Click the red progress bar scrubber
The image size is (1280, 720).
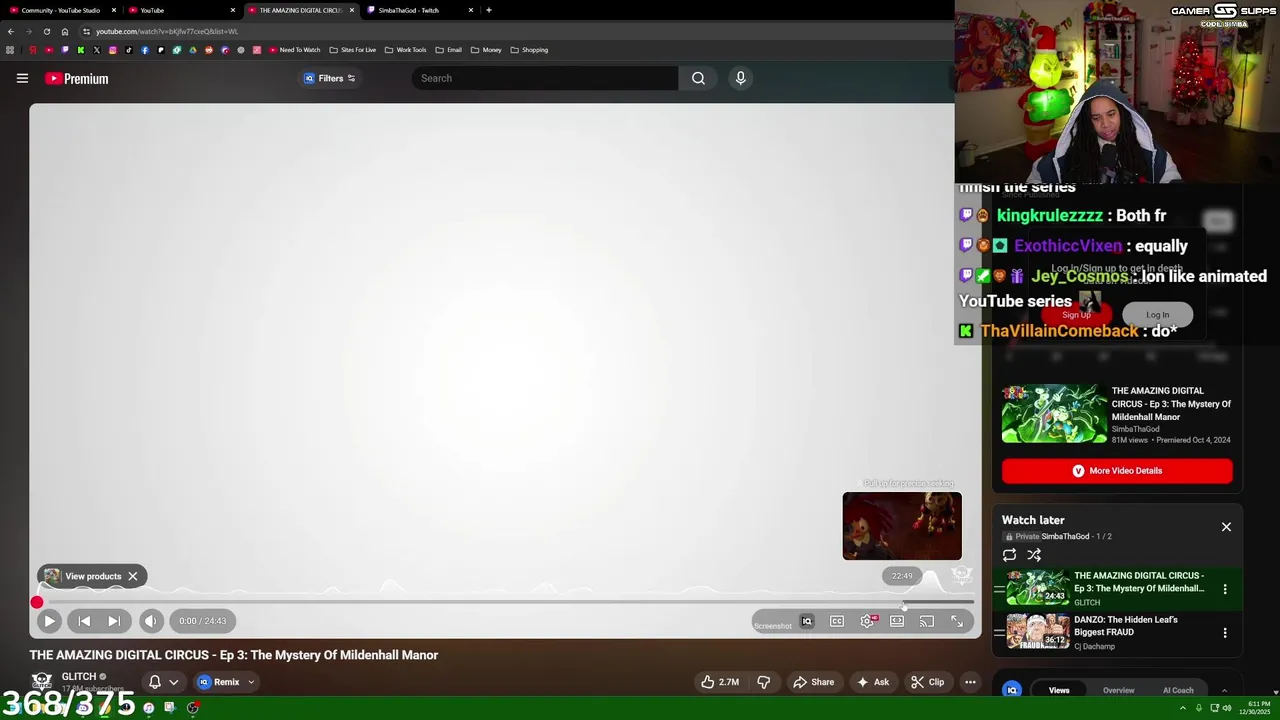point(37,602)
